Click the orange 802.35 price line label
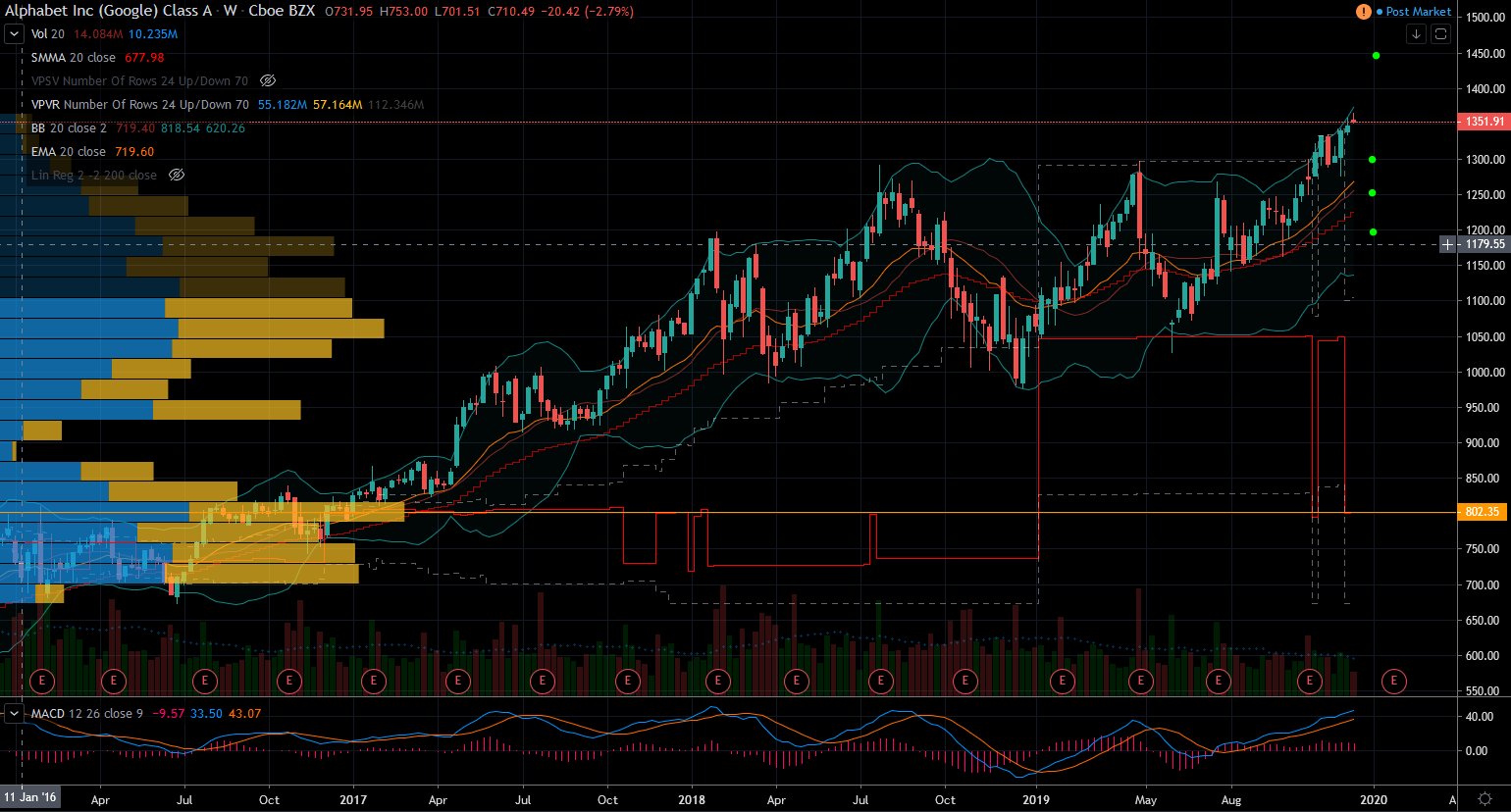The height and width of the screenshot is (812, 1511). pyautogui.click(x=1484, y=512)
